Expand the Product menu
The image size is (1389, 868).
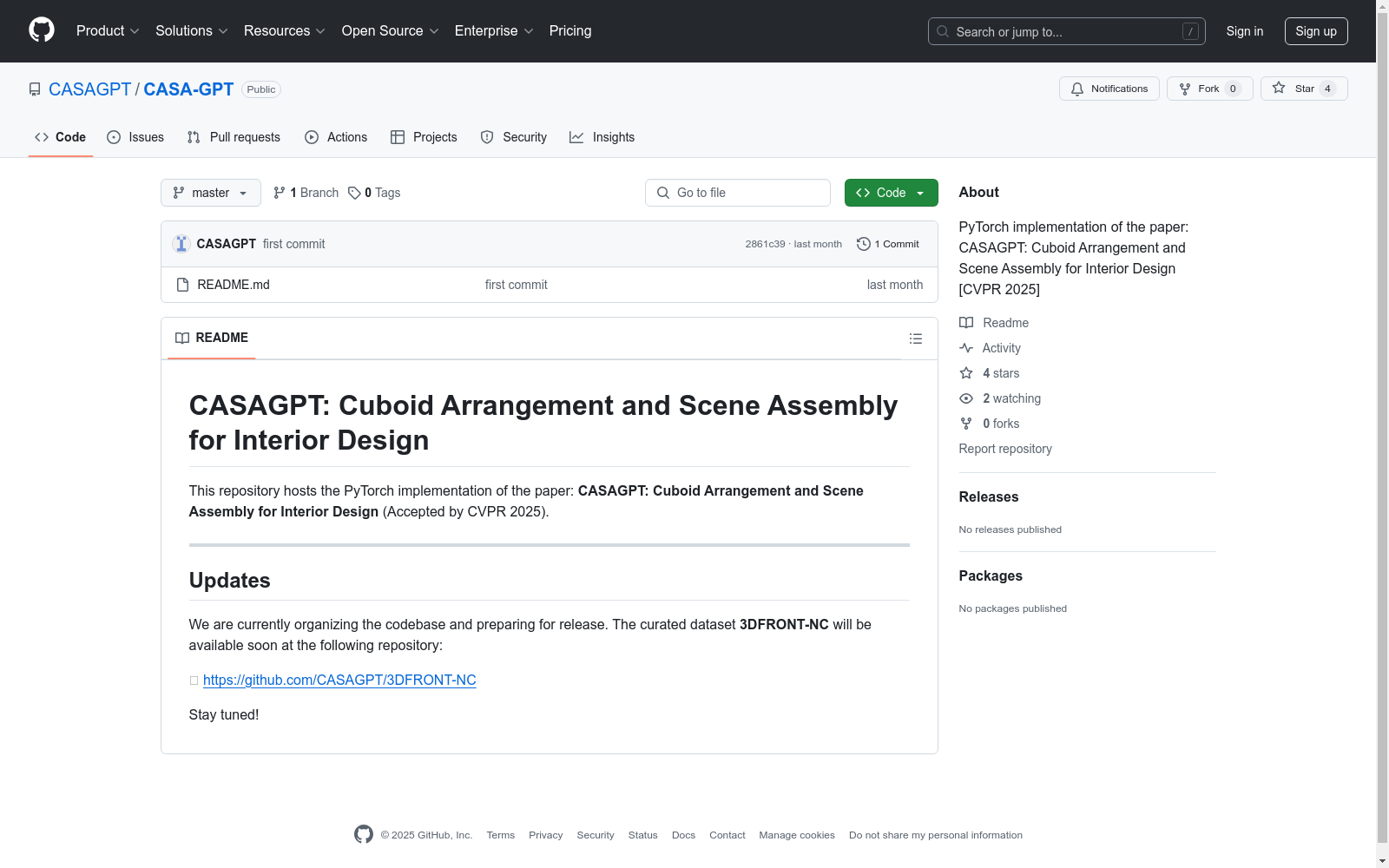click(x=108, y=31)
